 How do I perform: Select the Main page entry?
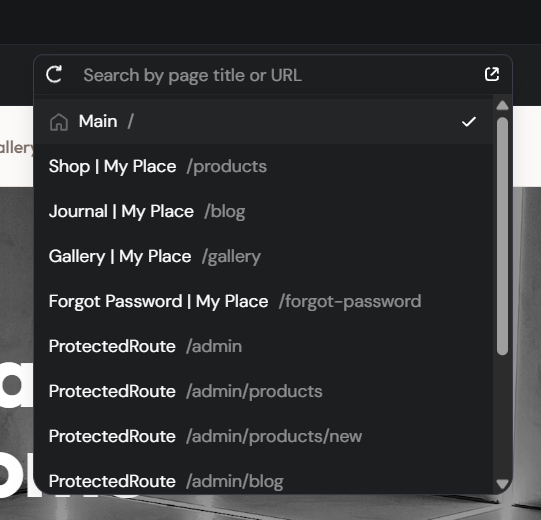click(x=264, y=121)
